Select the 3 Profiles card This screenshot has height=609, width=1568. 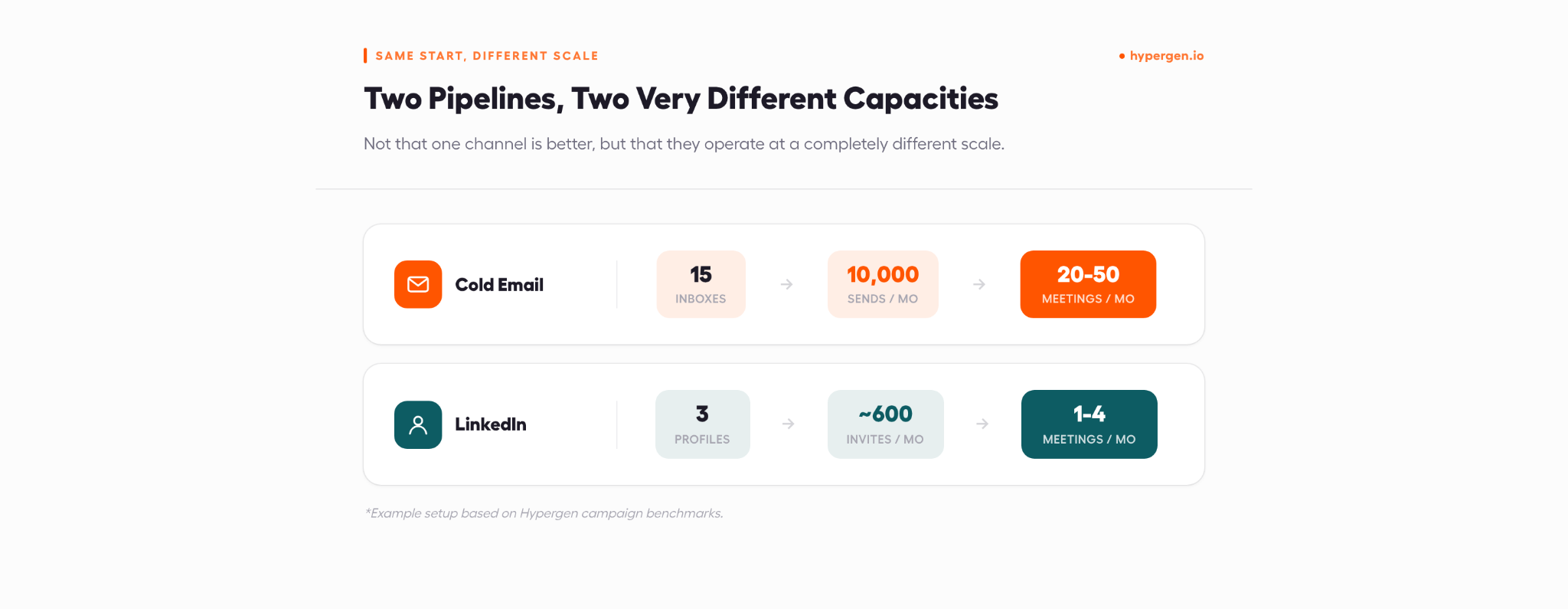point(703,424)
